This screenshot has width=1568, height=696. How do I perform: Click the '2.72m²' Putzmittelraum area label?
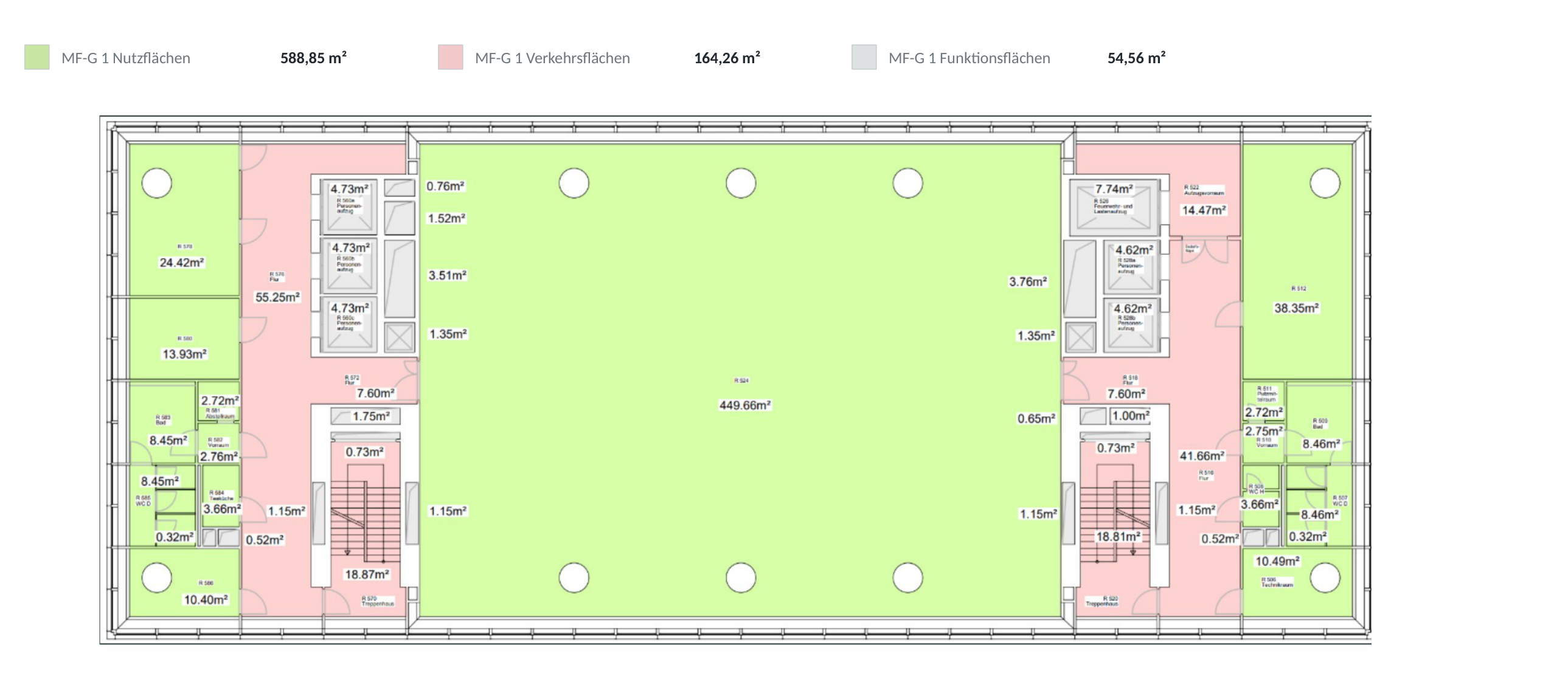coord(1264,413)
